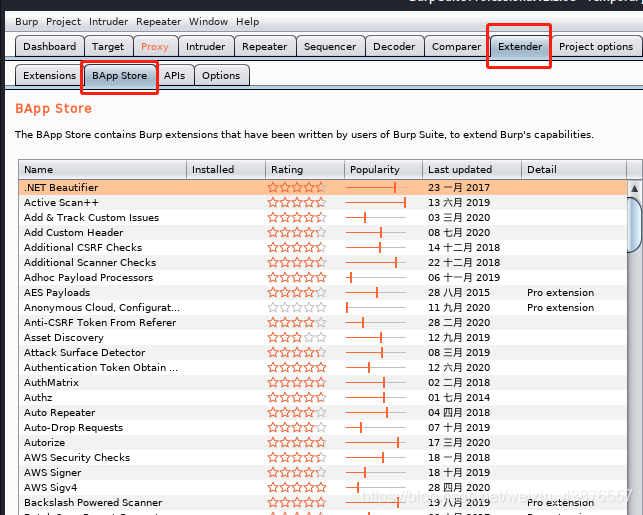Switch to the Intruder tab
The height and width of the screenshot is (515, 643).
pos(205,46)
